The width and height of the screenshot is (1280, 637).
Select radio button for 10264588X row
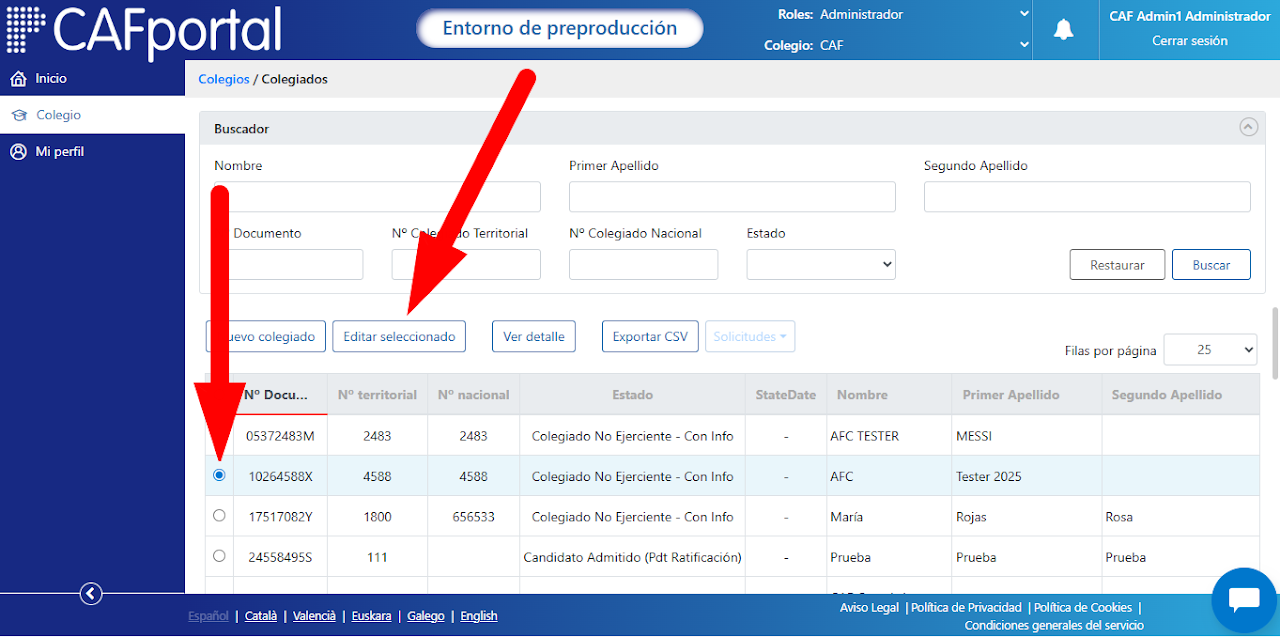[x=219, y=475]
